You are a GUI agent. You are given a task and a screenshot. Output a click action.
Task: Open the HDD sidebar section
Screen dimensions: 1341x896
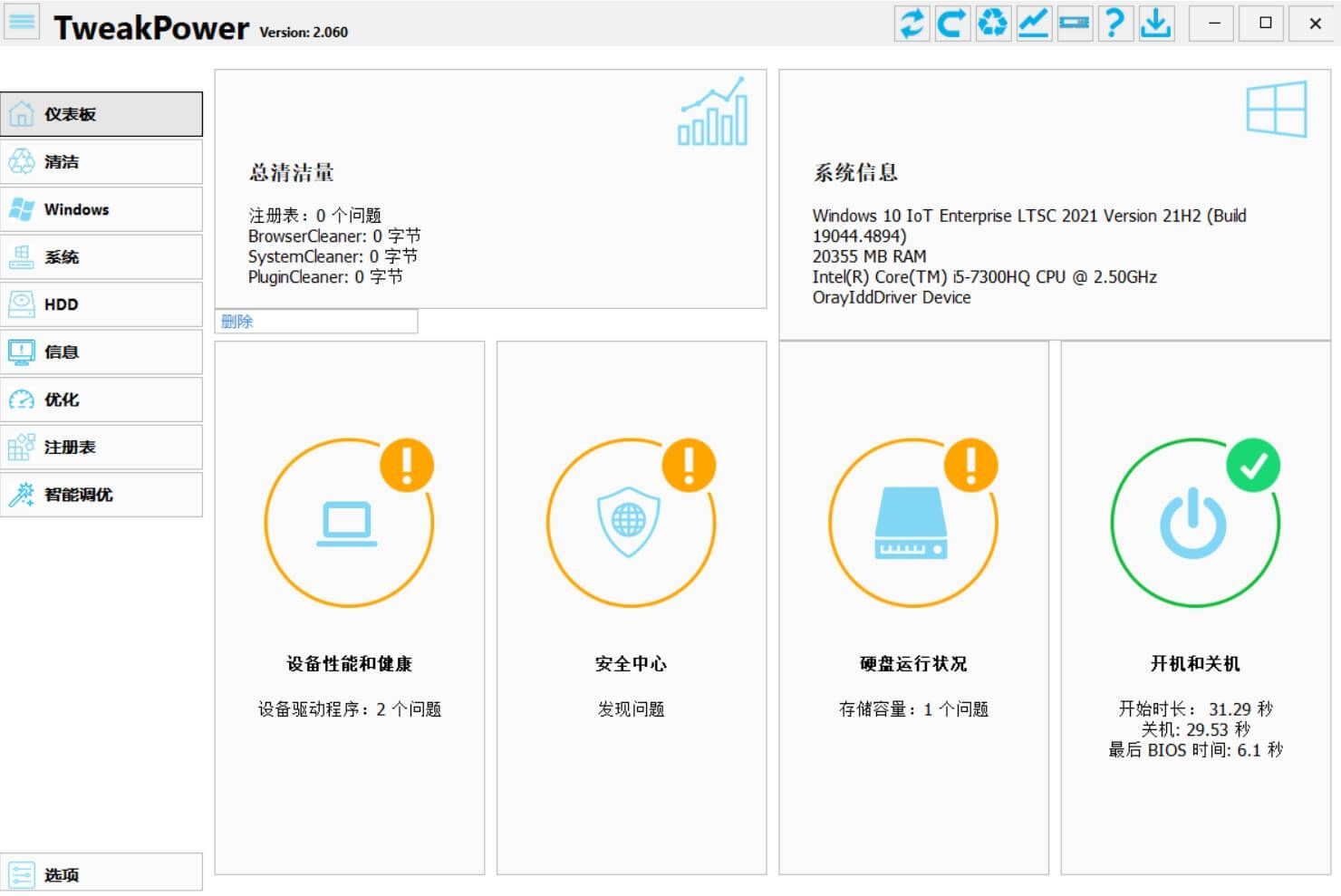(101, 304)
